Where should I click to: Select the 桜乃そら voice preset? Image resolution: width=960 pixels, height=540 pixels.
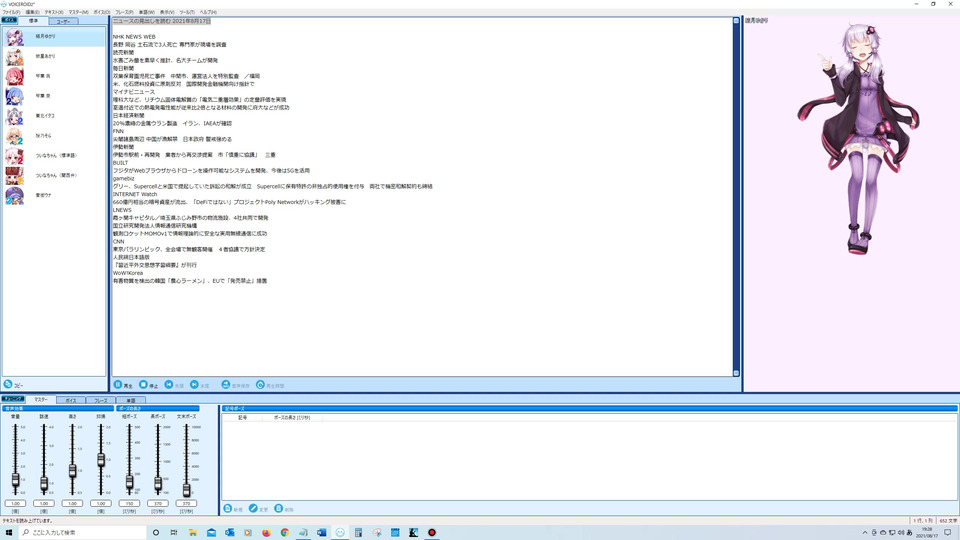(x=54, y=135)
